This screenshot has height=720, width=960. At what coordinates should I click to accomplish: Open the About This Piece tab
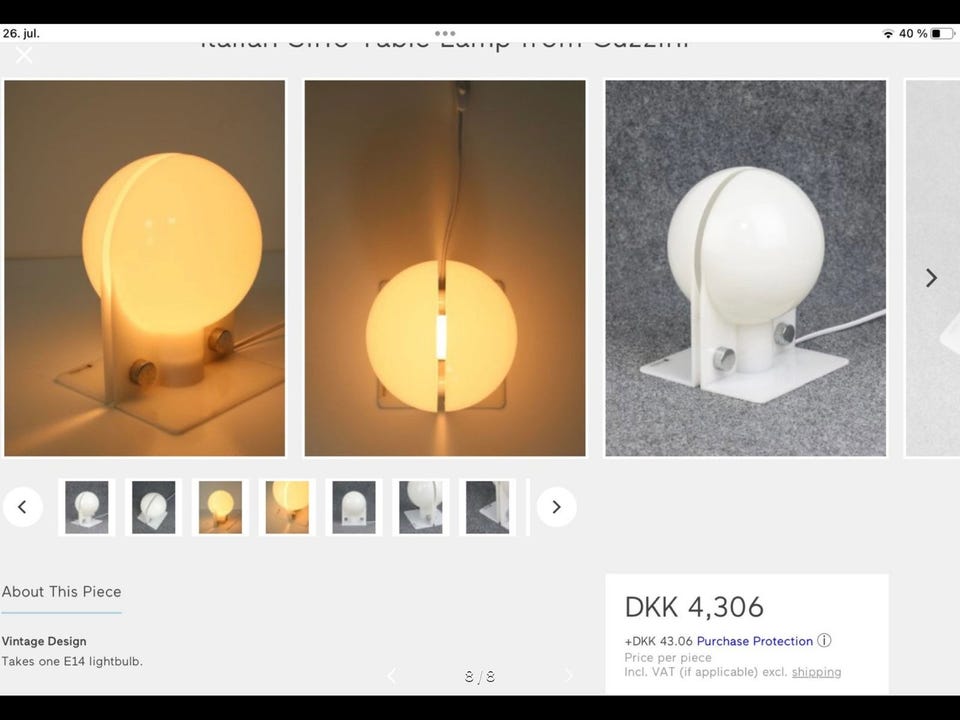61,591
